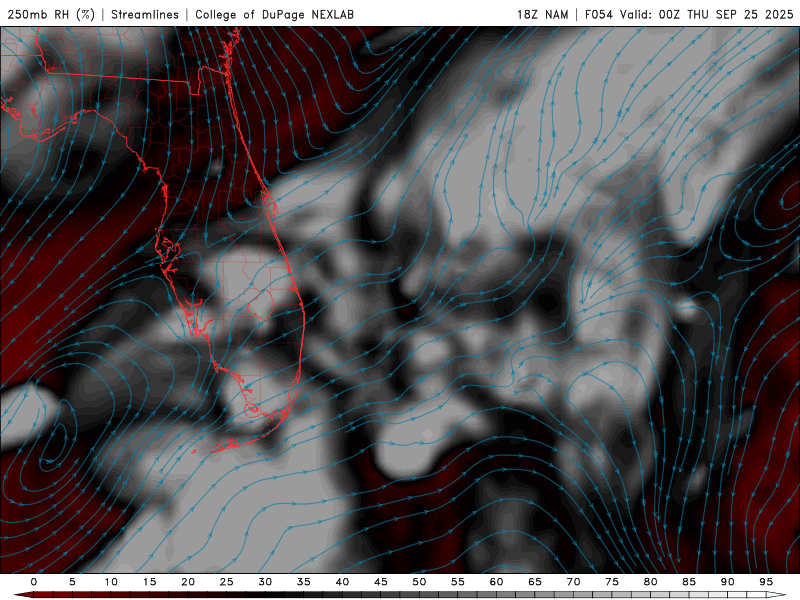
Task: Click the 70 label on the color scale
Action: [x=573, y=582]
